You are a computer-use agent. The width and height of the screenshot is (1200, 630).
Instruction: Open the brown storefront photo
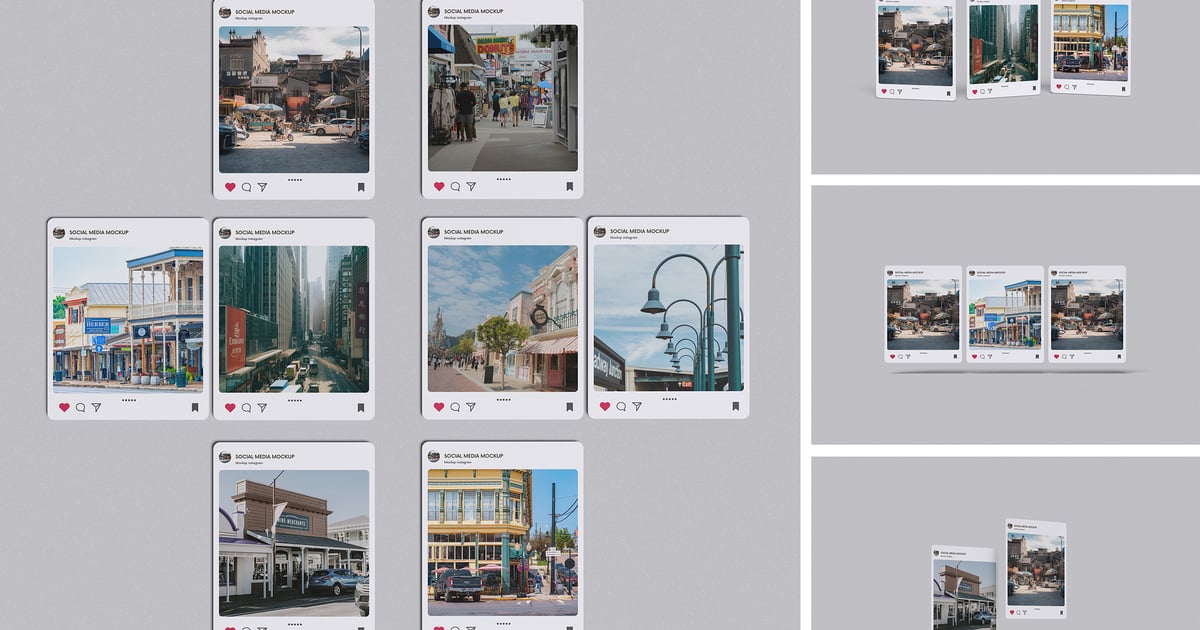[x=294, y=543]
